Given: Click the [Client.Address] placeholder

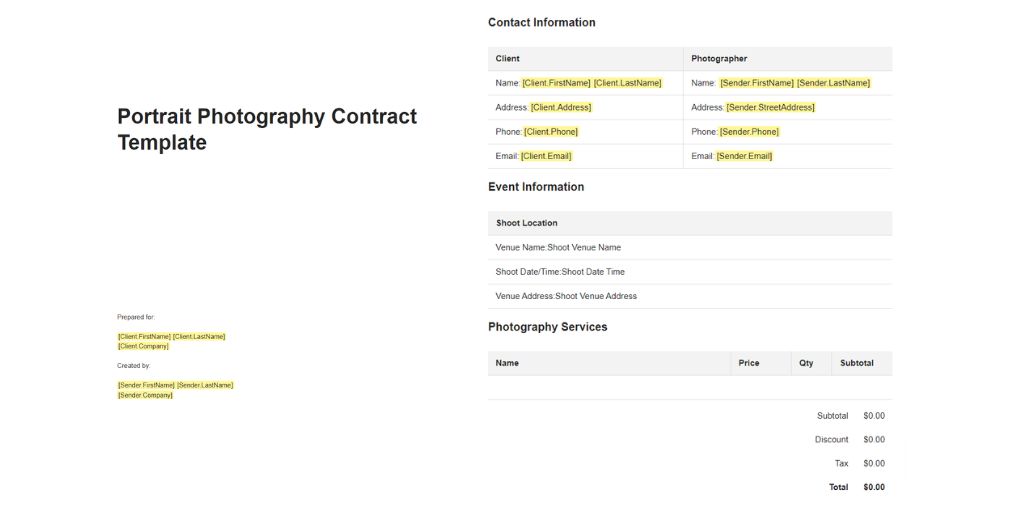Looking at the screenshot, I should point(561,107).
